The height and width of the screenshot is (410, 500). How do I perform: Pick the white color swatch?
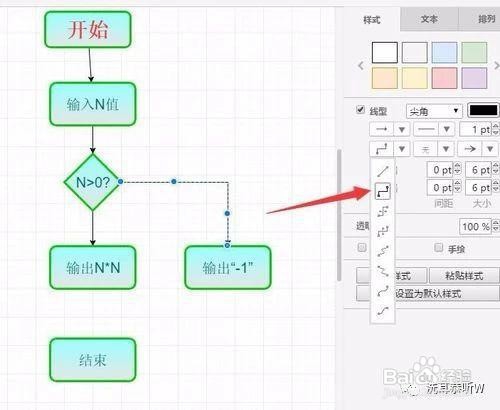385,52
